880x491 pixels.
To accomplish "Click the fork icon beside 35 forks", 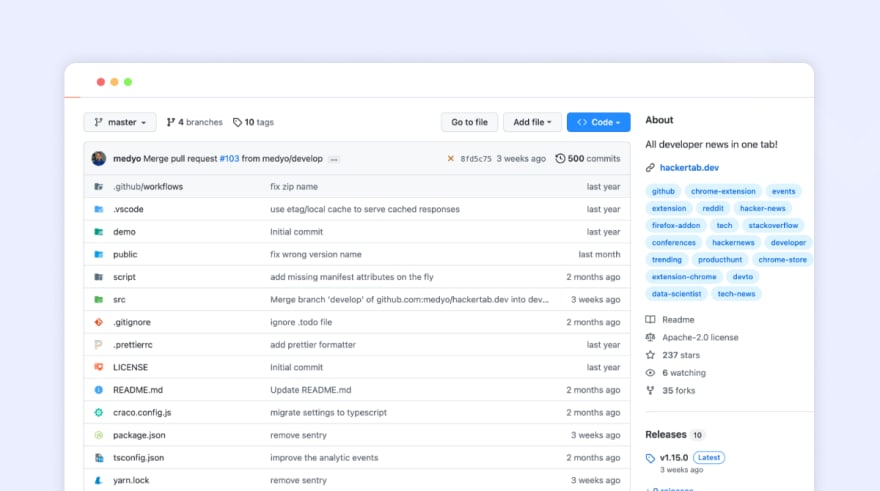I will click(650, 391).
